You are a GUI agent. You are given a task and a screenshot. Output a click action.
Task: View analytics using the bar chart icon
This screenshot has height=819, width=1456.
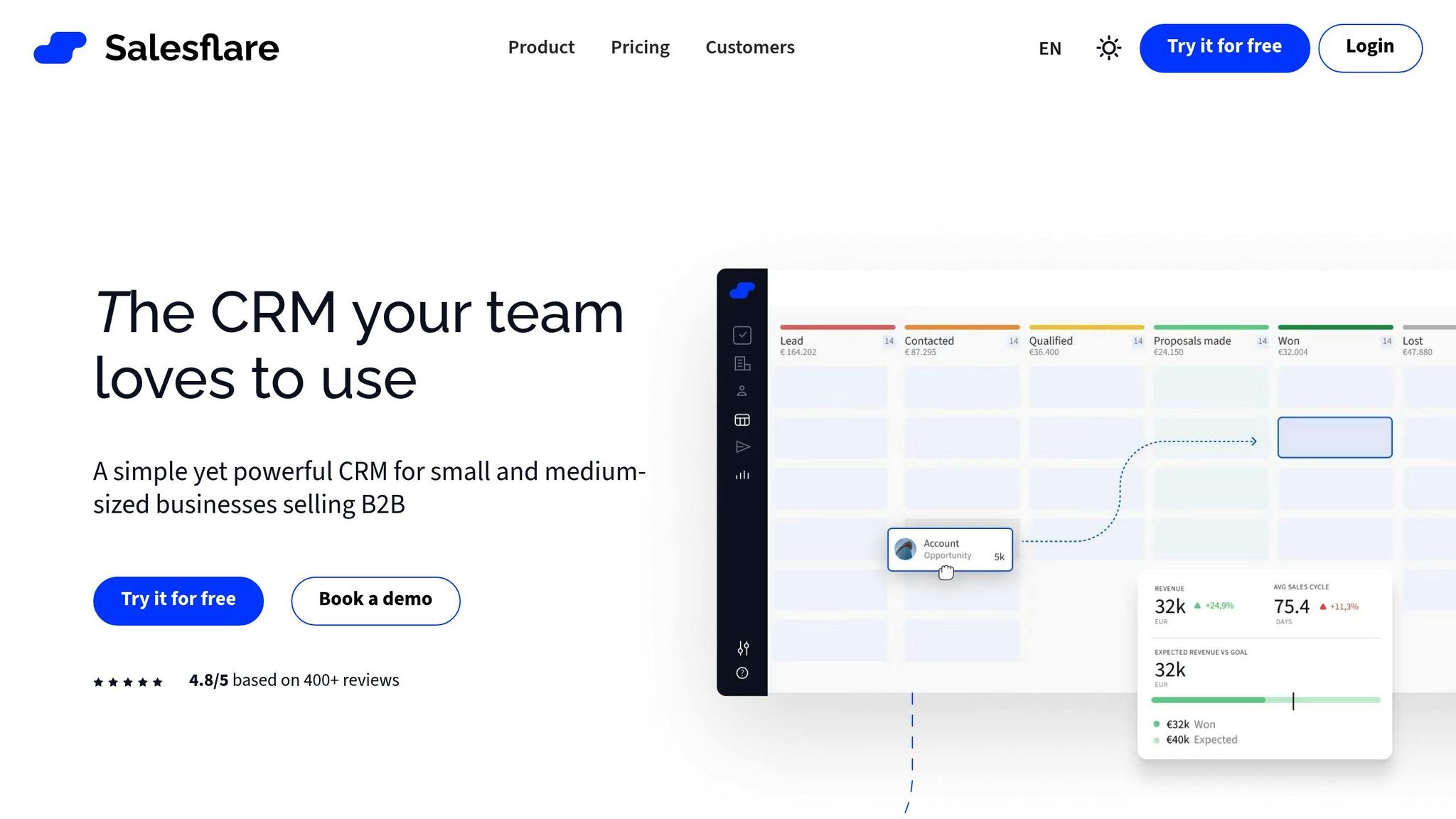click(742, 475)
